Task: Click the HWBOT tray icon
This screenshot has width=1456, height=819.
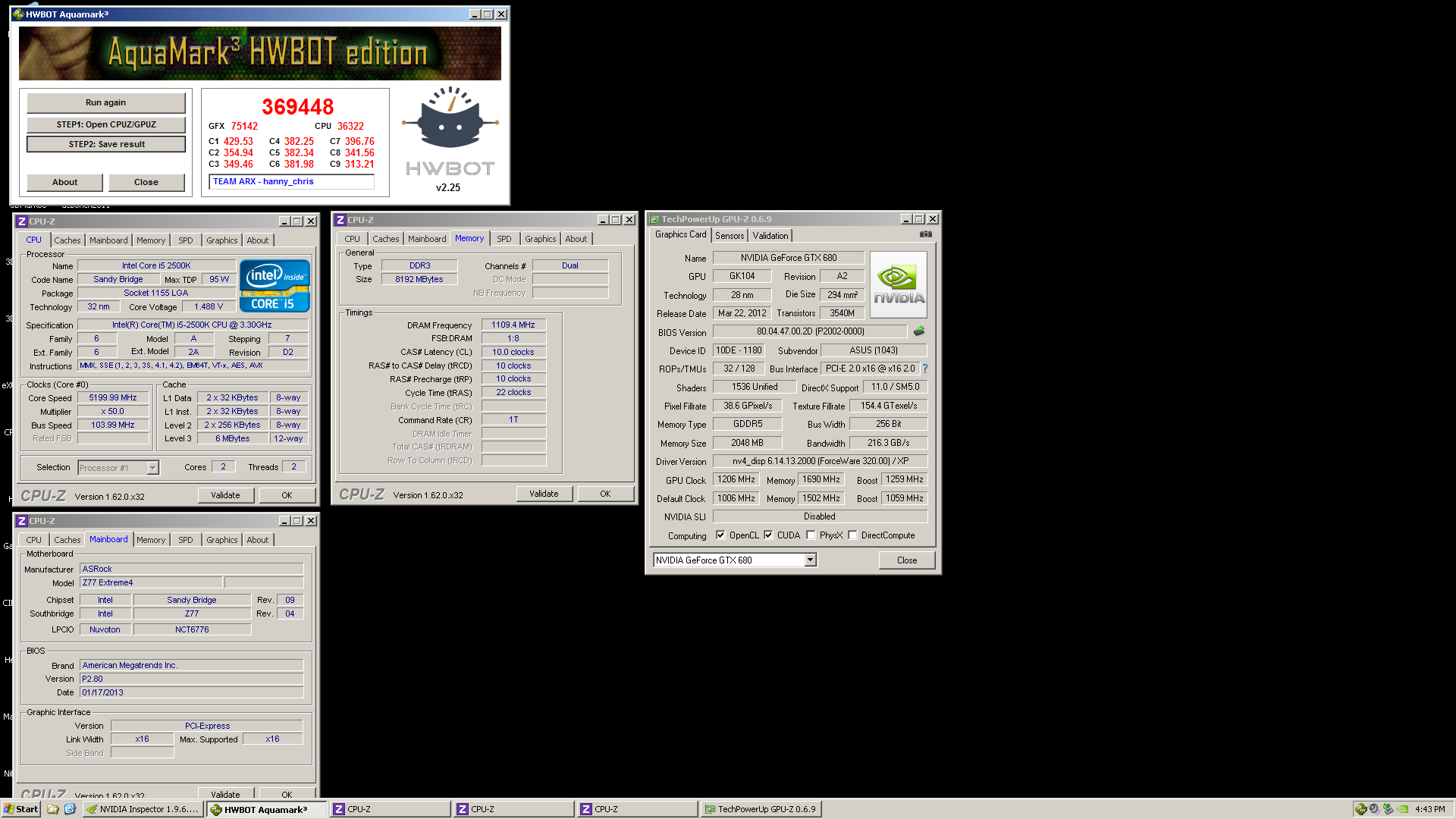Action: 1361,809
